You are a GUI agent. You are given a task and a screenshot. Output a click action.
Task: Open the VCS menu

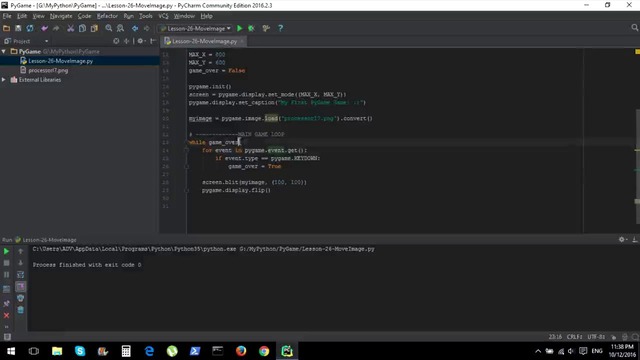163,16
